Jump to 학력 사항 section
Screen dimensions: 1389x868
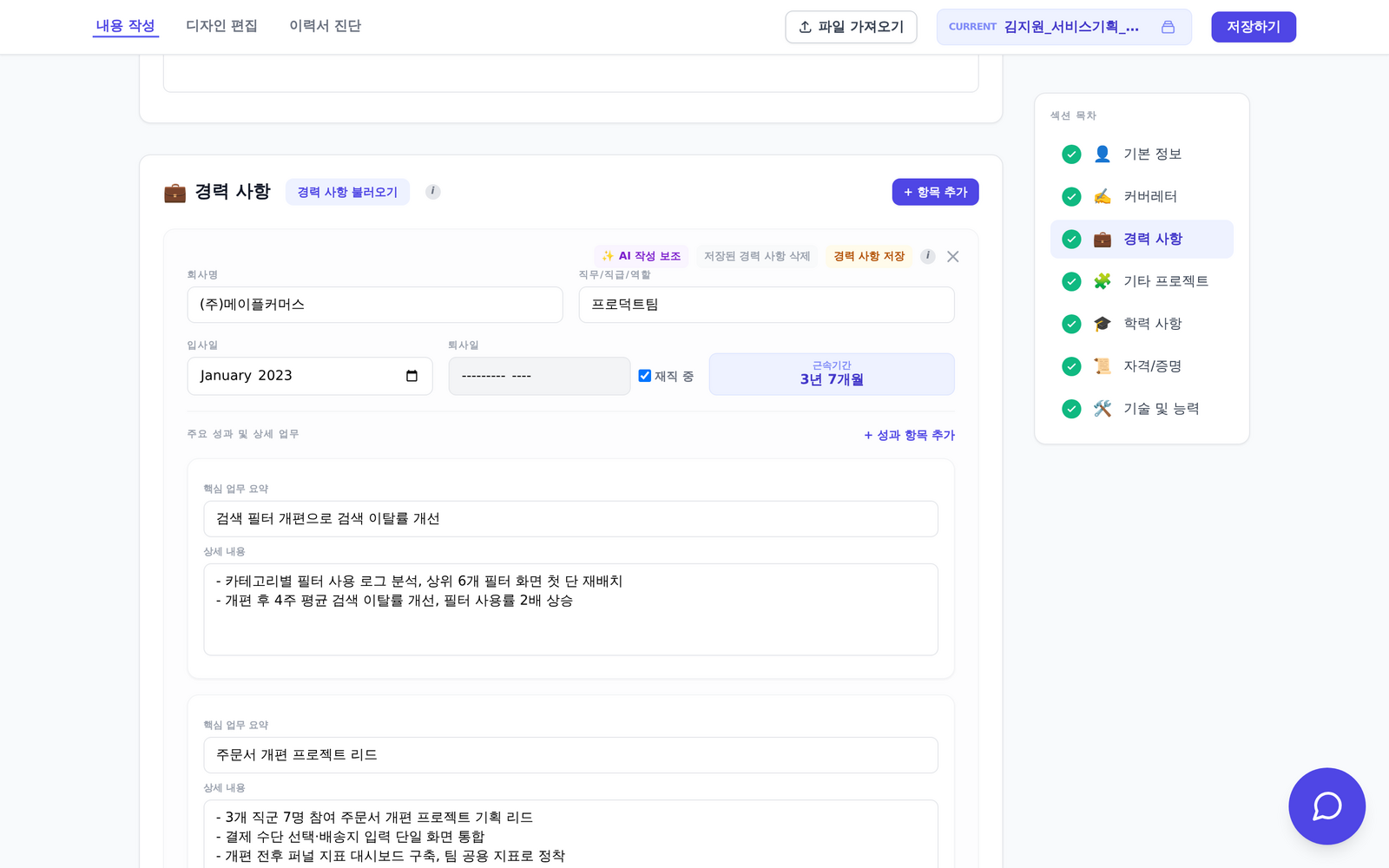tap(1142, 324)
